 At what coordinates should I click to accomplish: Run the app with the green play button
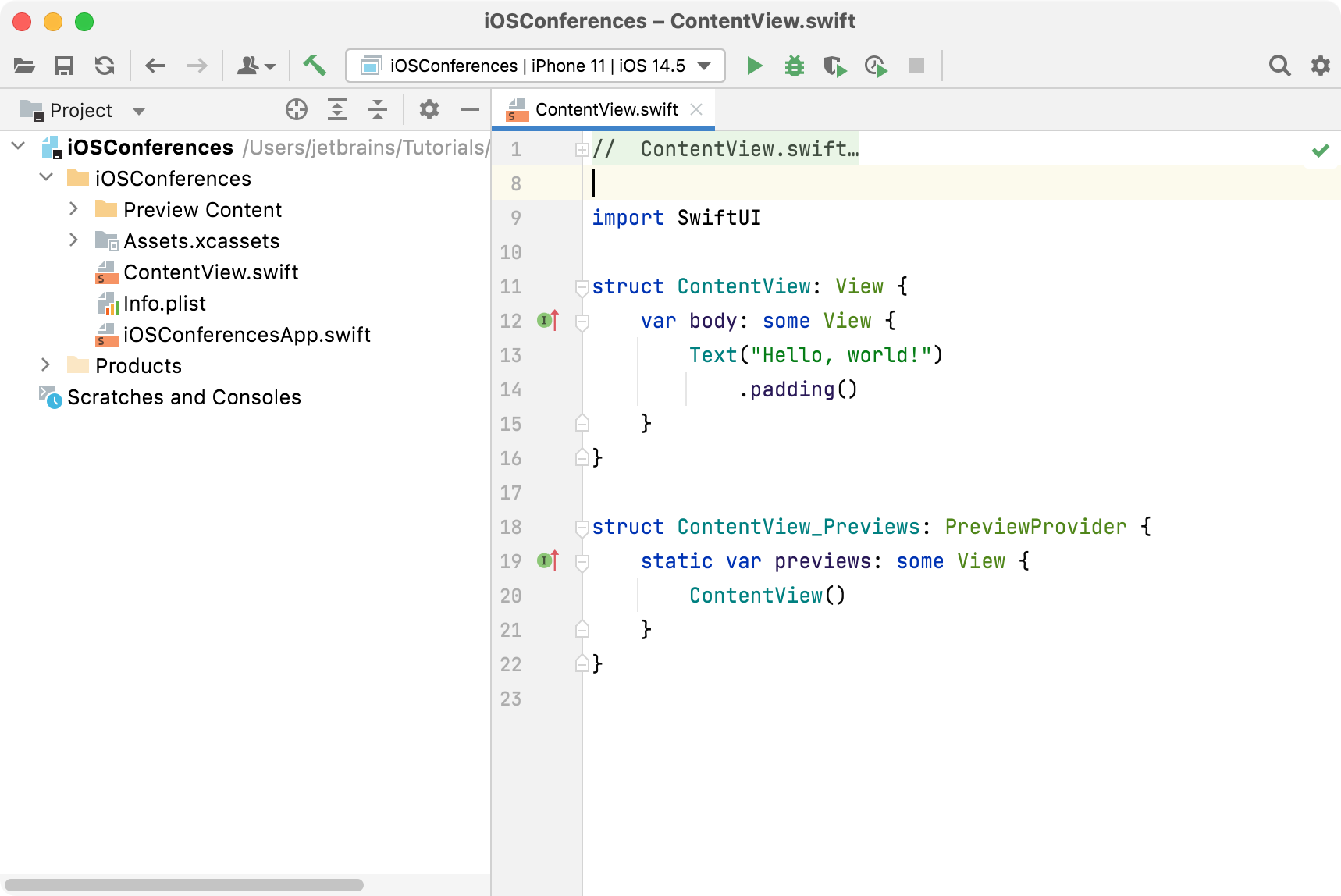pyautogui.click(x=754, y=66)
